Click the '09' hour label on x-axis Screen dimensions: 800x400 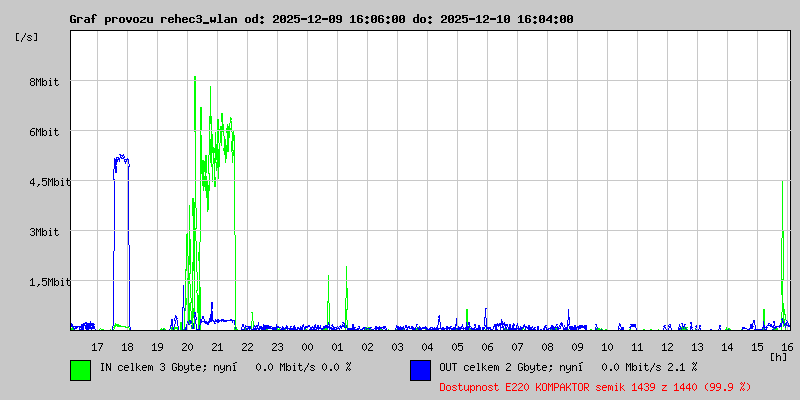click(x=578, y=347)
